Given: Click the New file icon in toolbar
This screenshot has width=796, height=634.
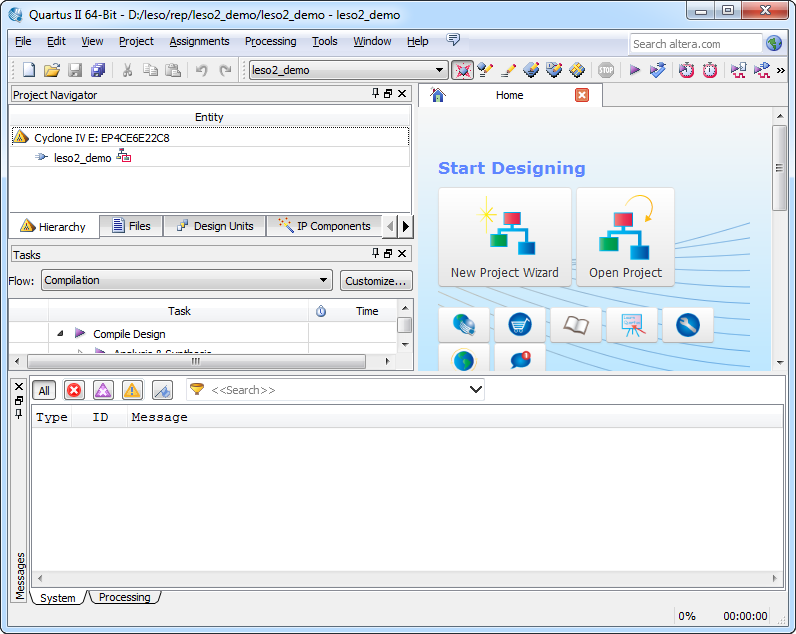Looking at the screenshot, I should (29, 70).
